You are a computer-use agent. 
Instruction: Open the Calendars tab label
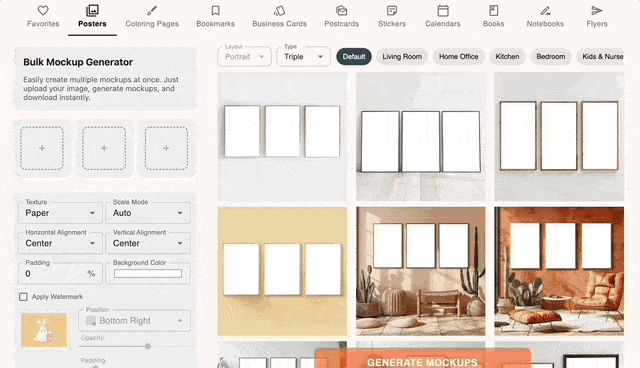coord(443,24)
